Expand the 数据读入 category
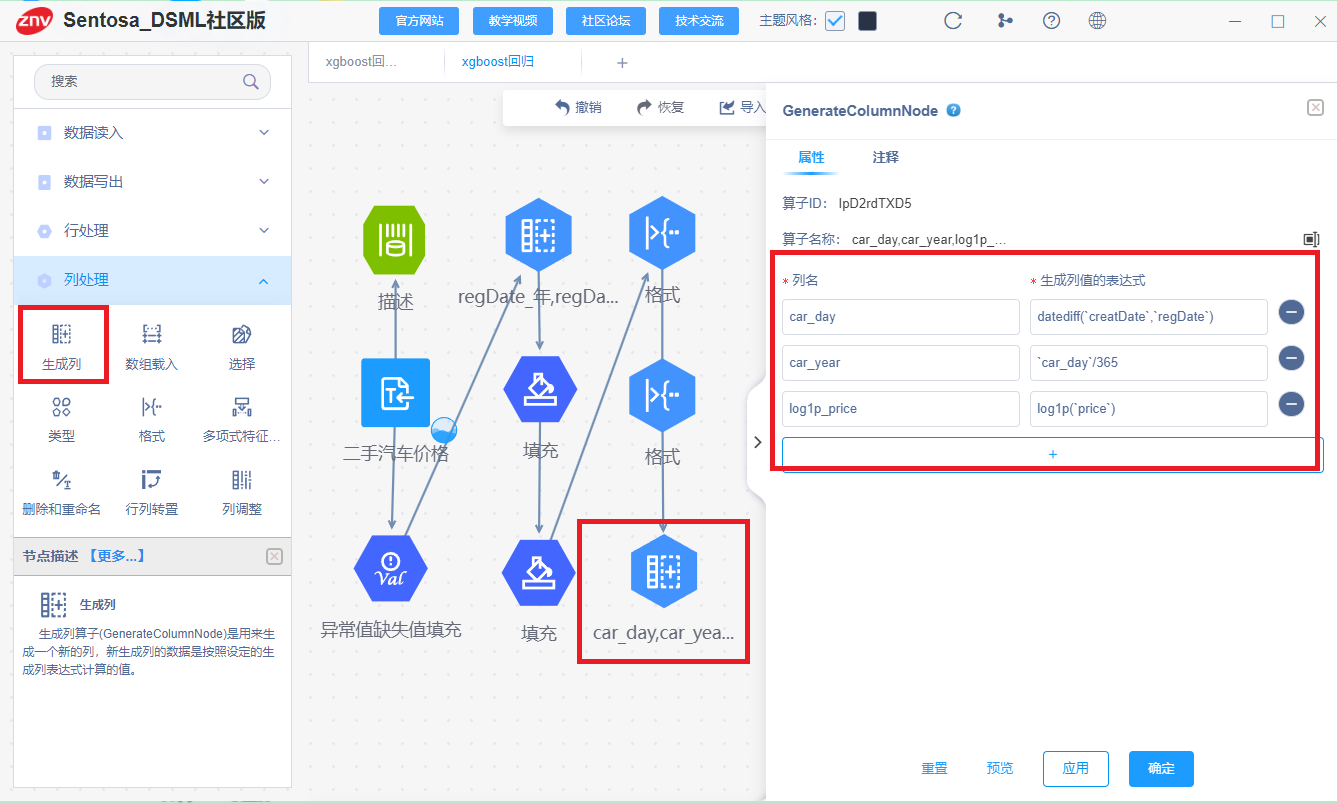The width and height of the screenshot is (1337, 803). click(x=152, y=132)
